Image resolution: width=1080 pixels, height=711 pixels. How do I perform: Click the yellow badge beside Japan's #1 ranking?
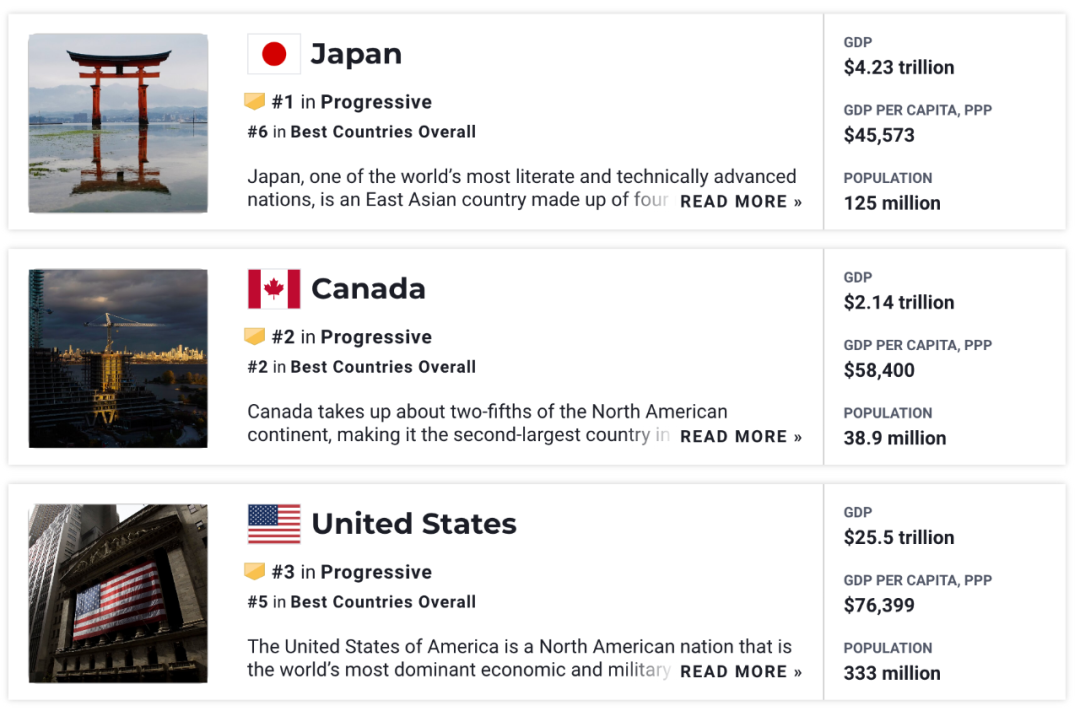[255, 102]
